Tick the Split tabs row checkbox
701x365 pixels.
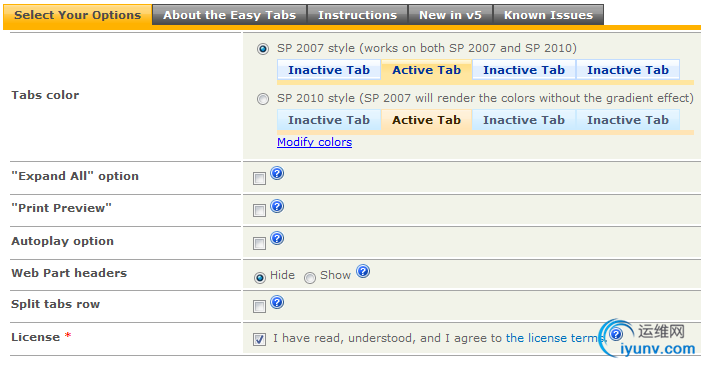pos(259,306)
